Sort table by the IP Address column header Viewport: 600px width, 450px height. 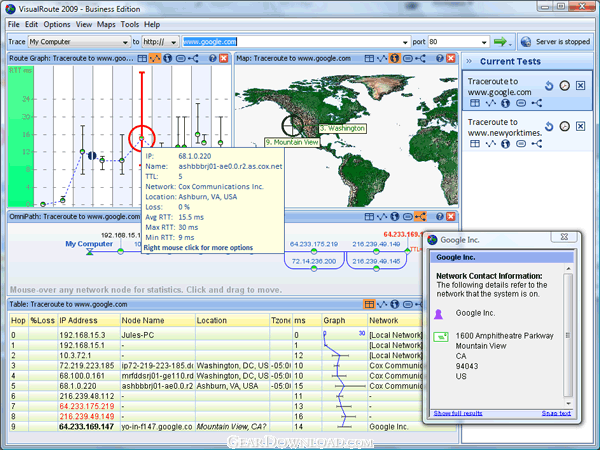[x=88, y=321]
